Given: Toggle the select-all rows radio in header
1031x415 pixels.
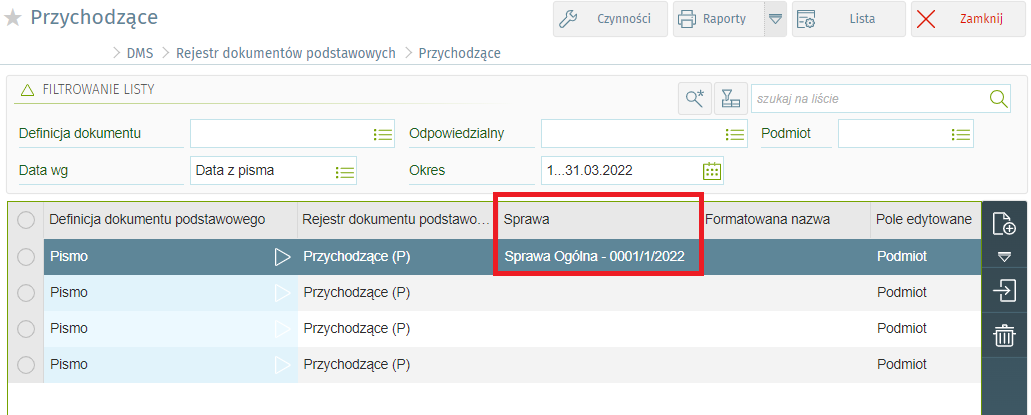Looking at the screenshot, I should point(26,220).
